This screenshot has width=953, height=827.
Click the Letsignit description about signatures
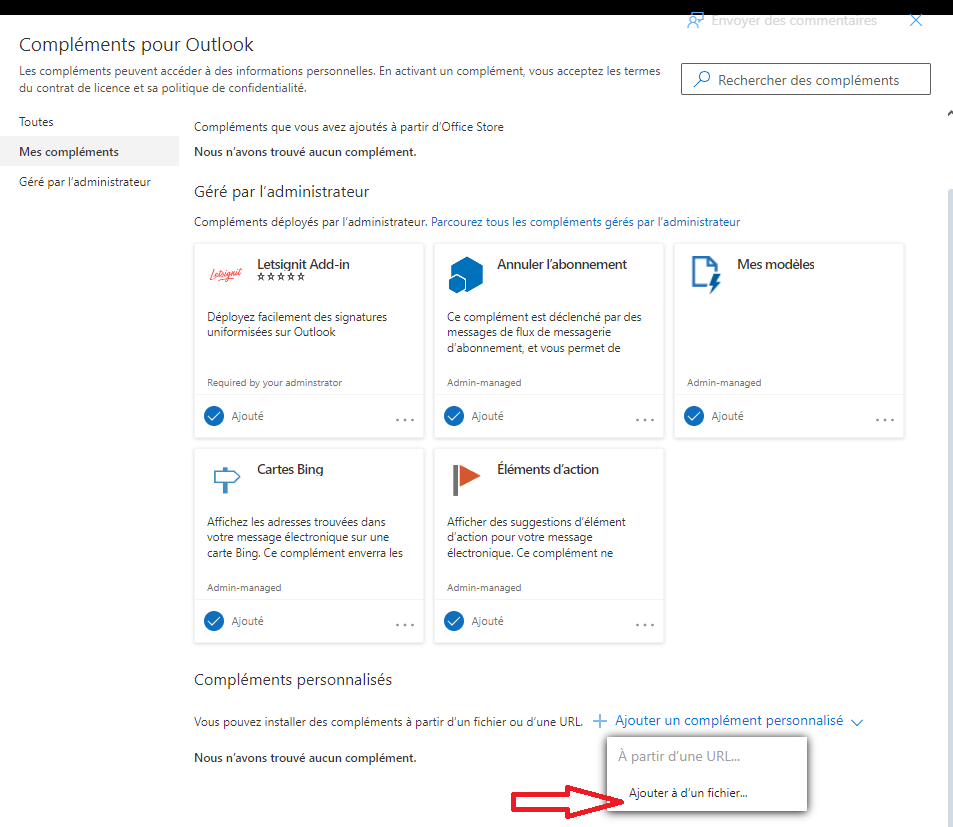point(297,324)
